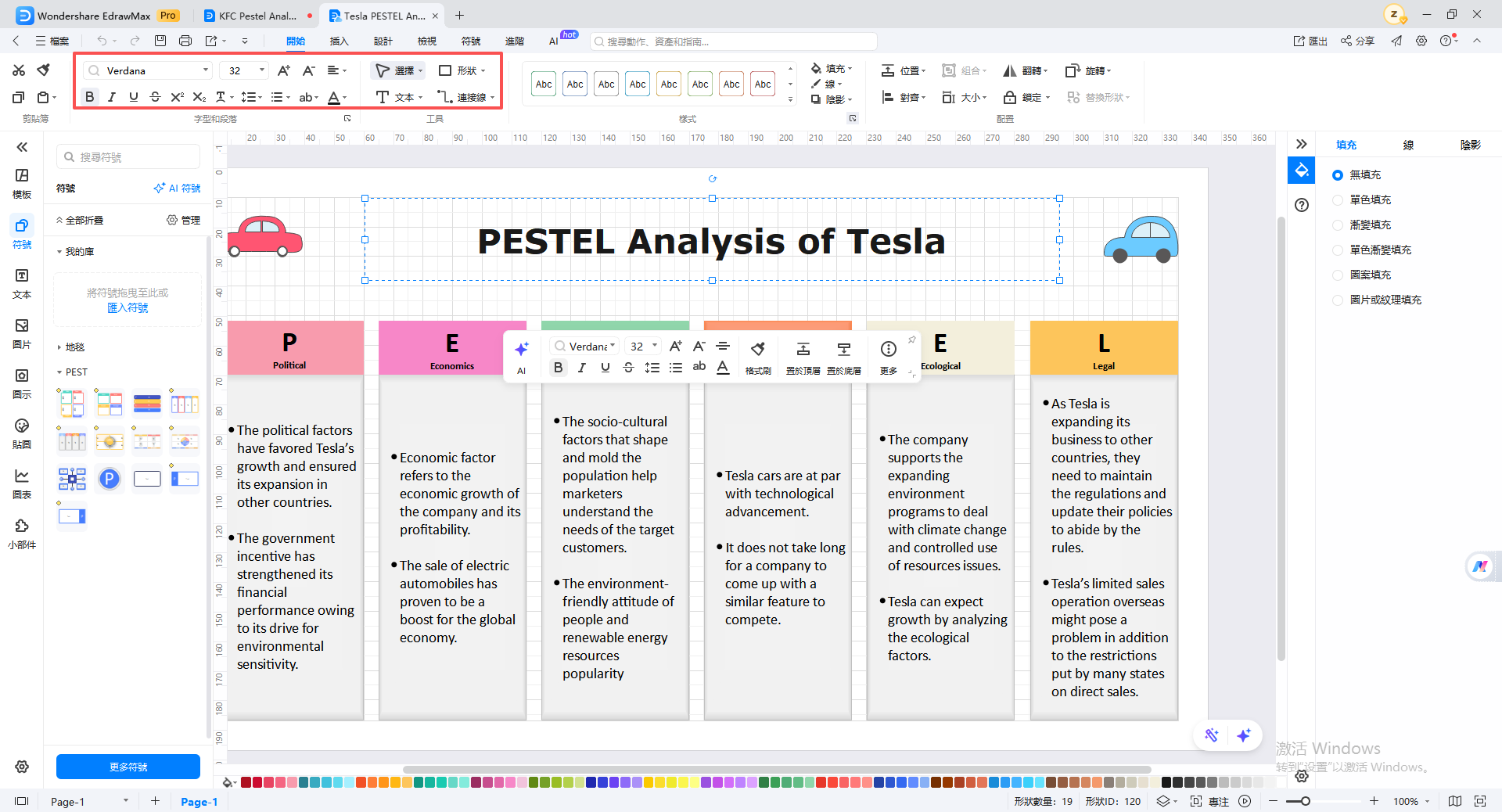Open the 檢視 View ribbon tab
The image size is (1502, 812).
click(x=426, y=41)
